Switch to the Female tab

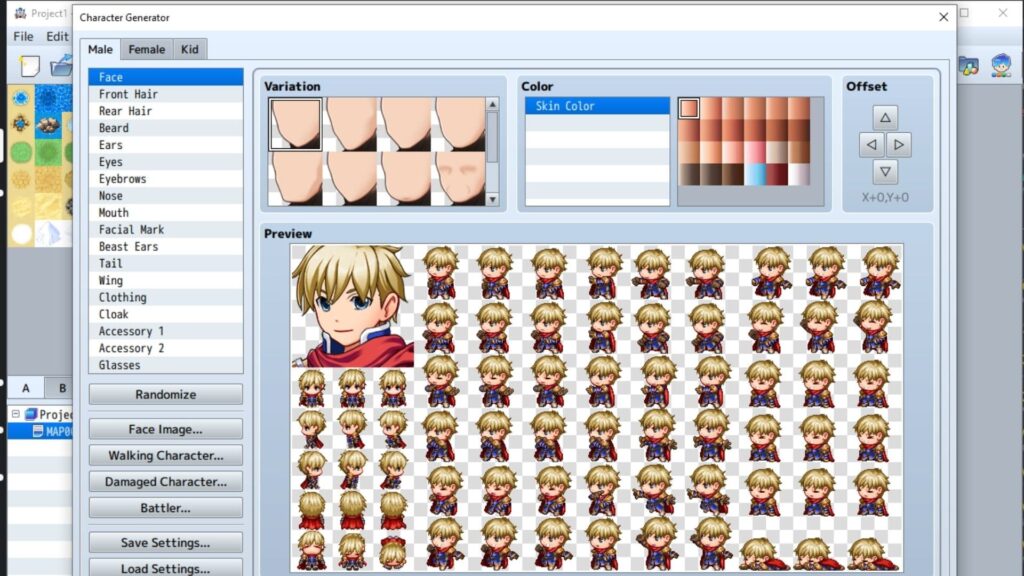click(x=146, y=49)
